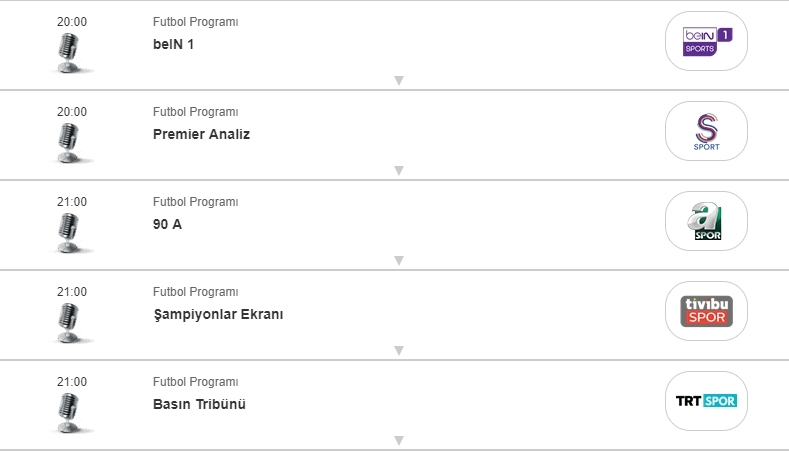Image resolution: width=789 pixels, height=452 pixels.
Task: Click the 90 A program title
Action: [167, 224]
